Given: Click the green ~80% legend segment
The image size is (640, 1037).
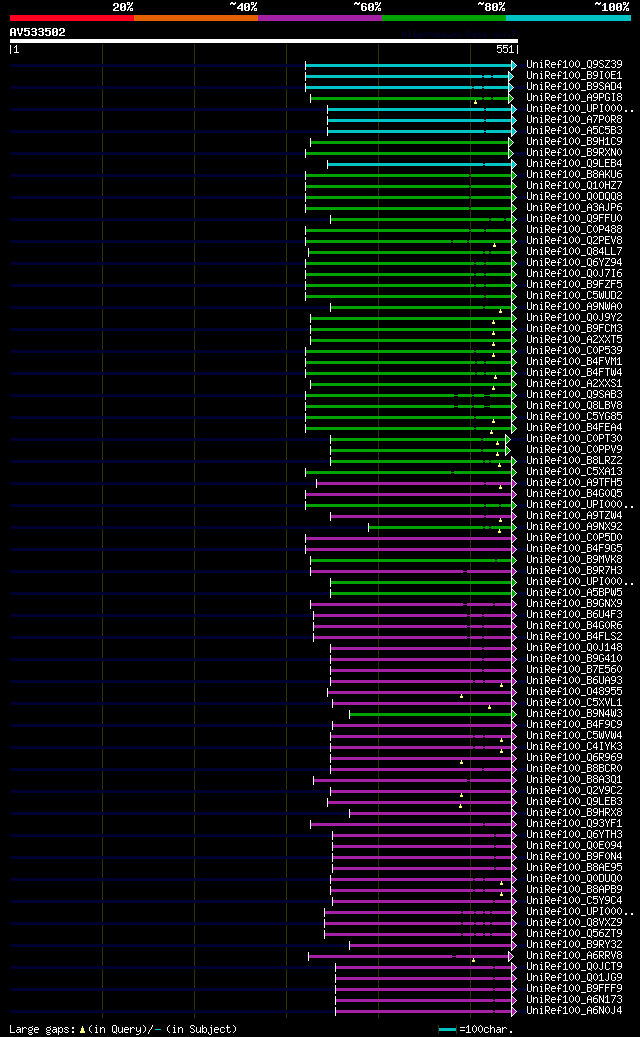Looking at the screenshot, I should pyautogui.click(x=444, y=18).
